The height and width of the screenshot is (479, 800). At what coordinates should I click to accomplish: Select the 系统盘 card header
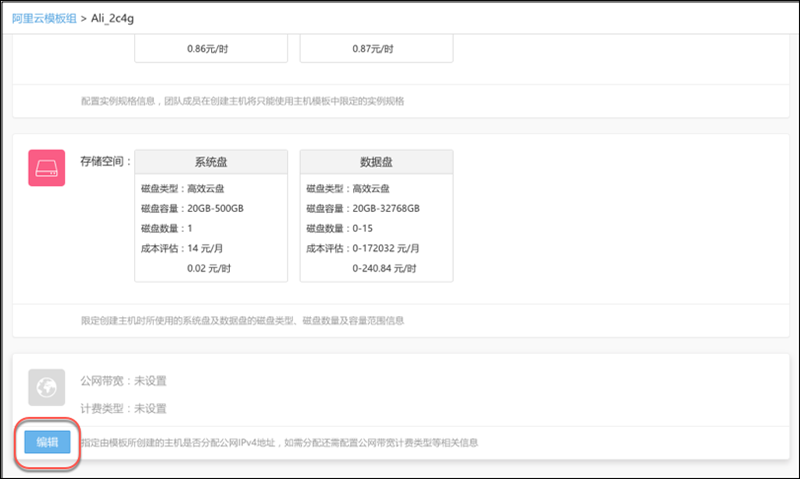(x=210, y=162)
